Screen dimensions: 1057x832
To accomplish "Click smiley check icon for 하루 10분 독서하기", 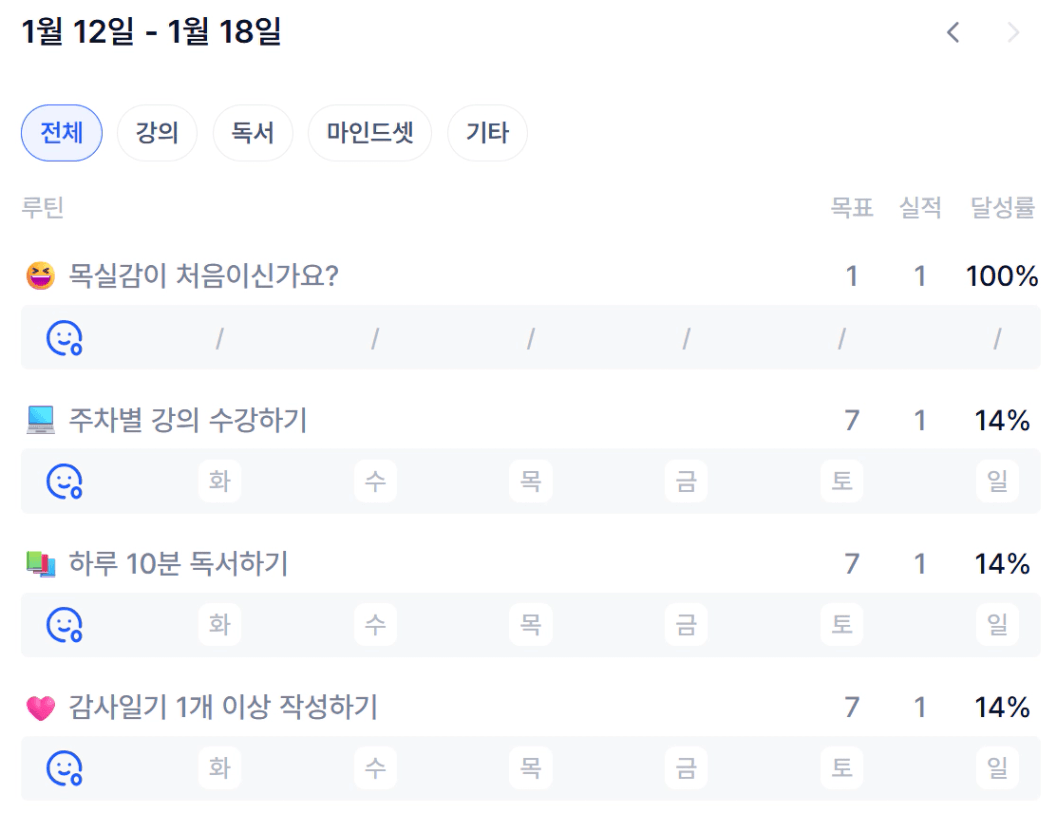I will point(64,625).
